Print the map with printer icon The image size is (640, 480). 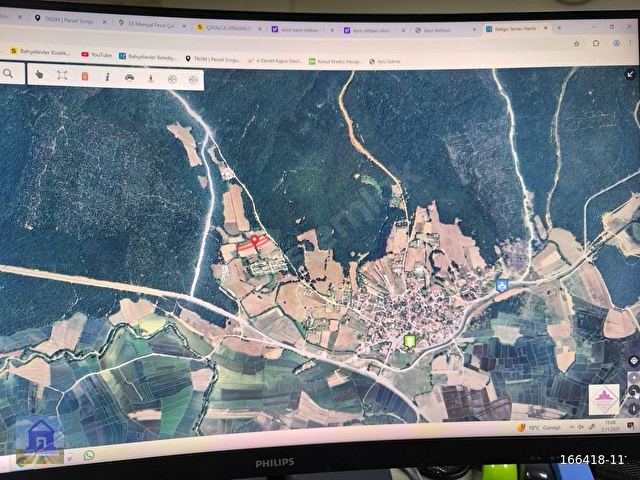pyautogui.click(x=129, y=78)
